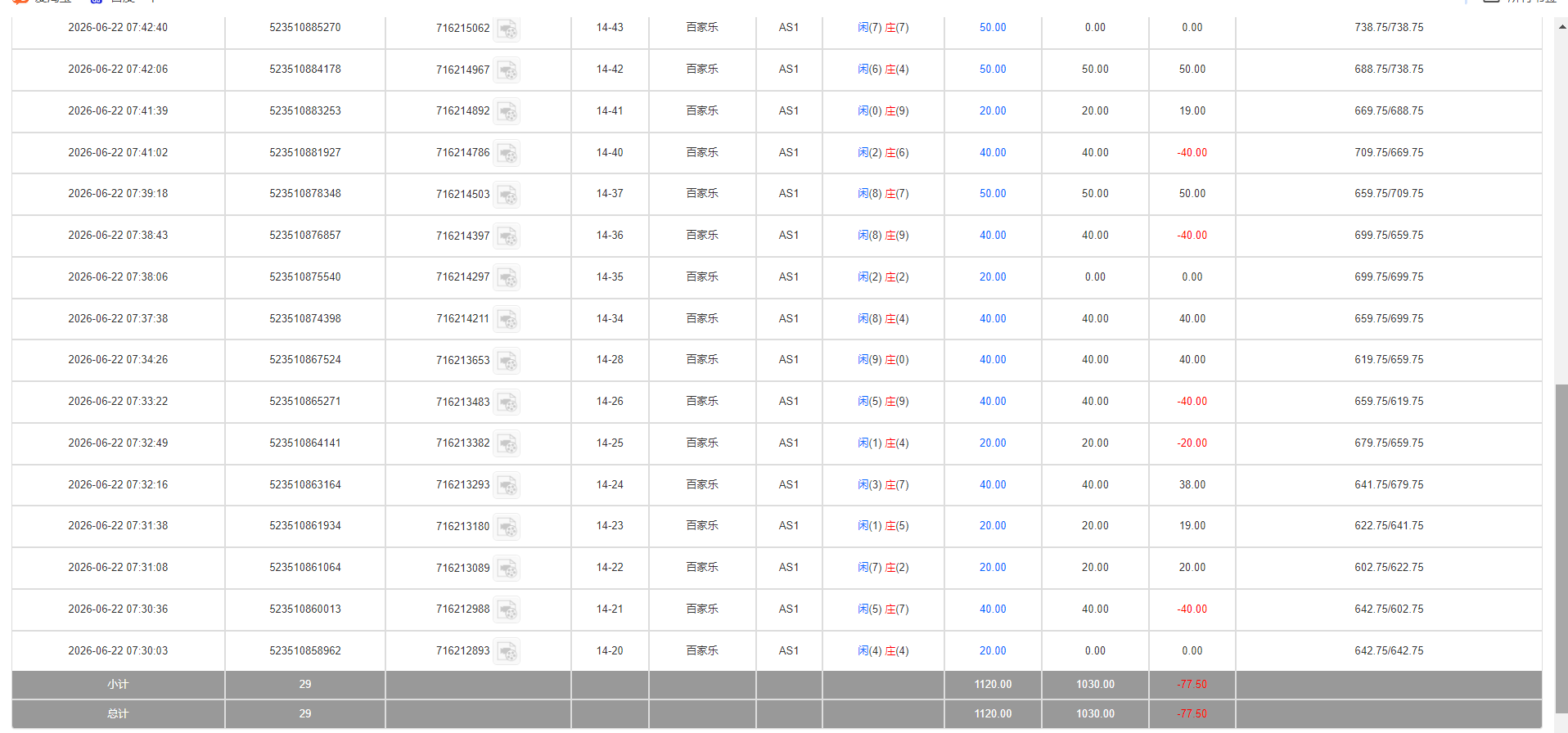Open replay icon beside round 716212893

tap(507, 652)
